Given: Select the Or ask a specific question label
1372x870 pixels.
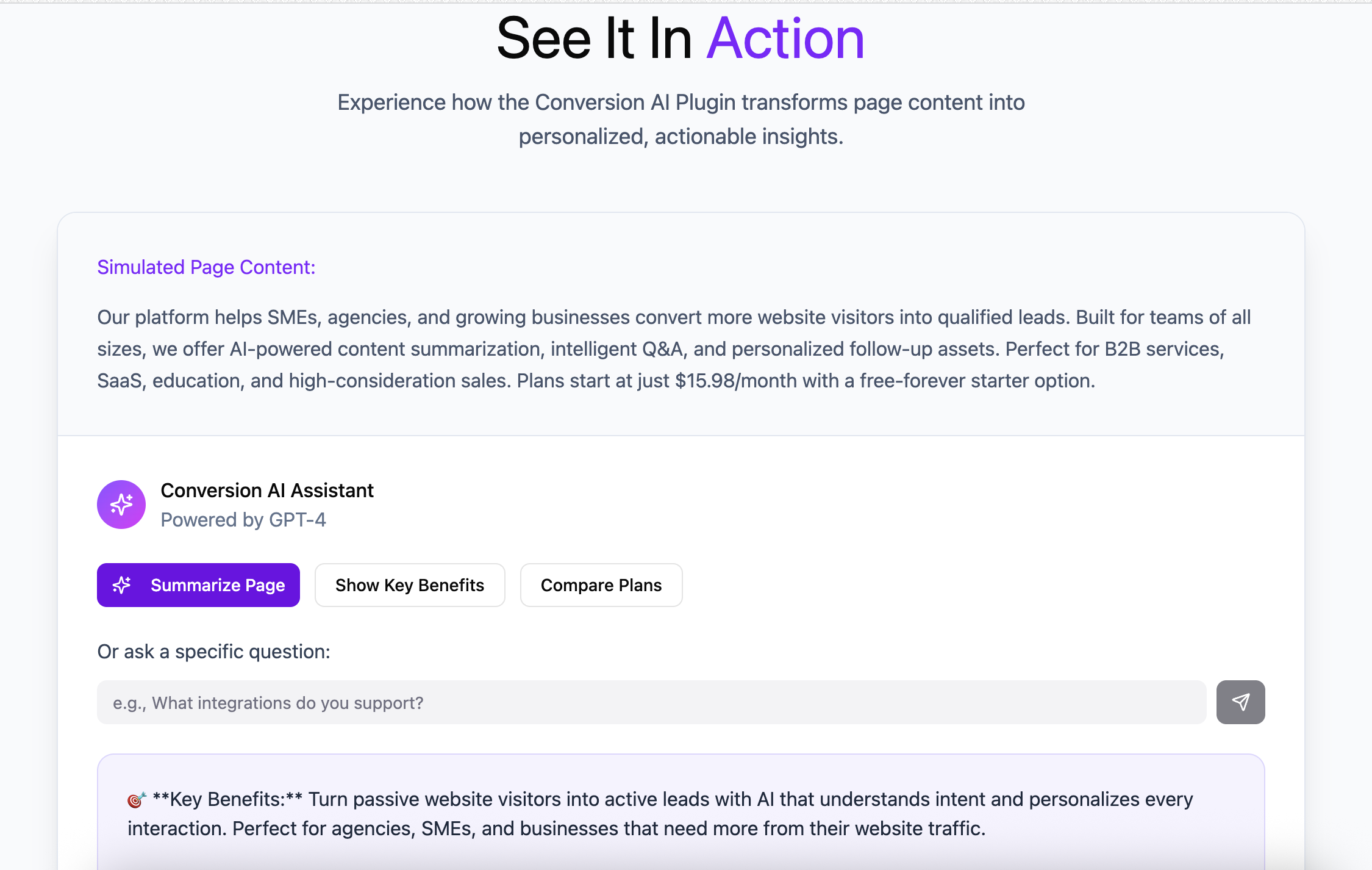Looking at the screenshot, I should [213, 651].
